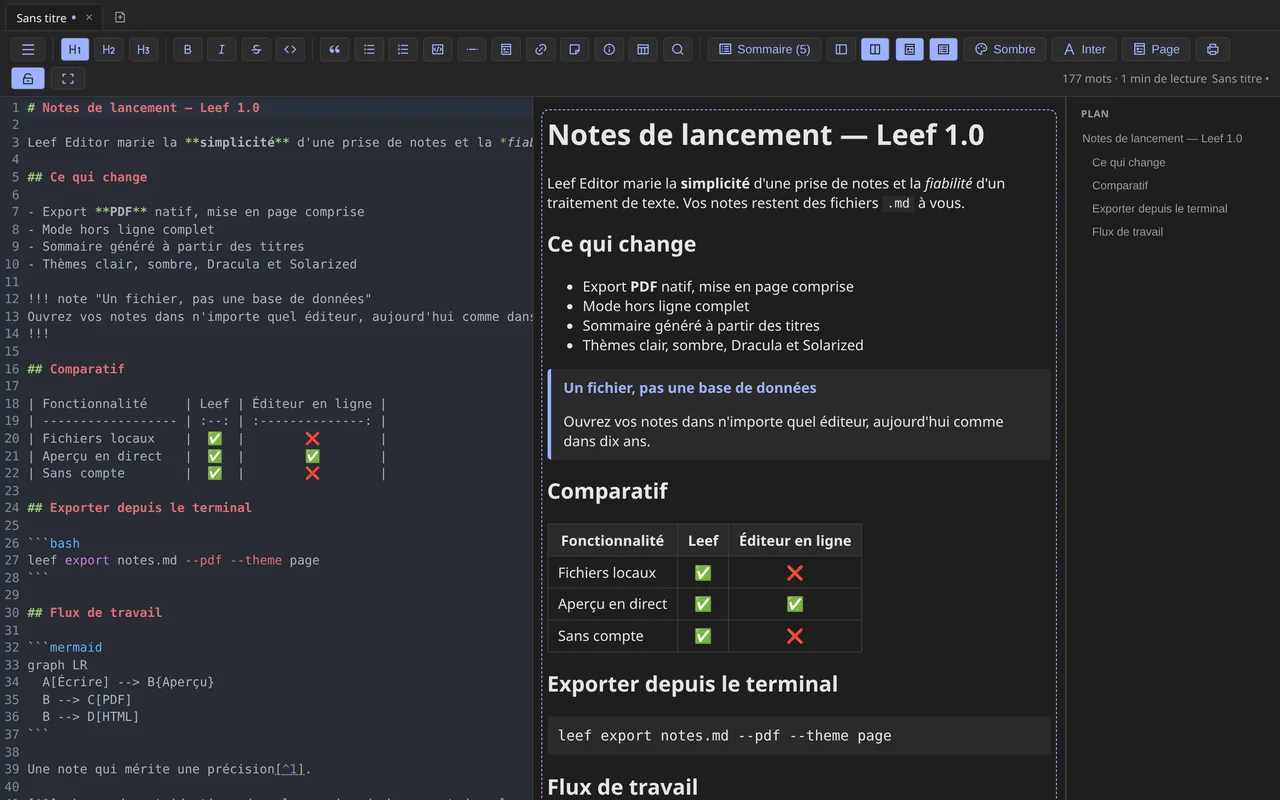Insert a footnote with sticky-note icon

[574, 49]
